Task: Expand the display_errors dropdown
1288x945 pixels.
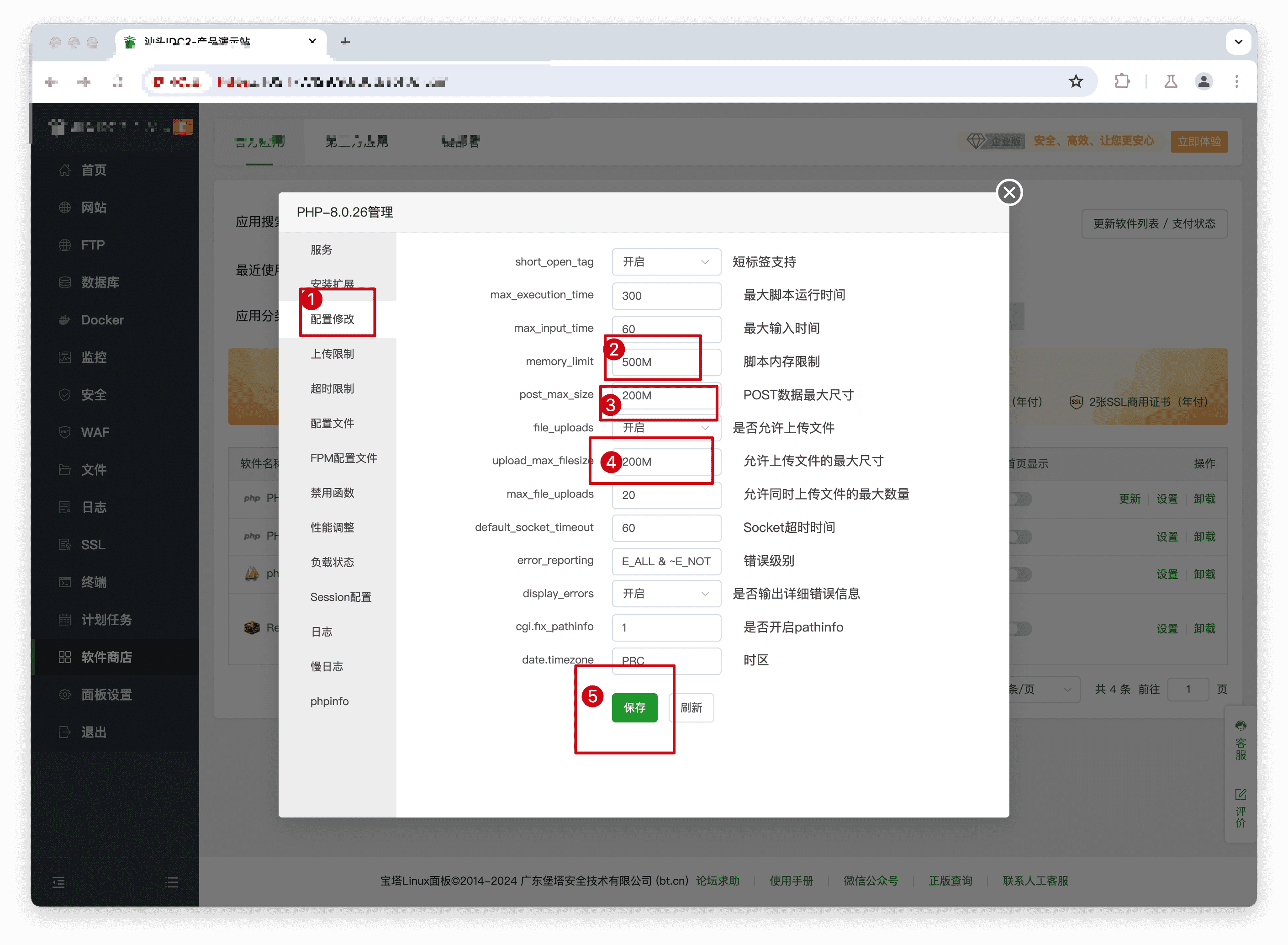Action: 666,594
